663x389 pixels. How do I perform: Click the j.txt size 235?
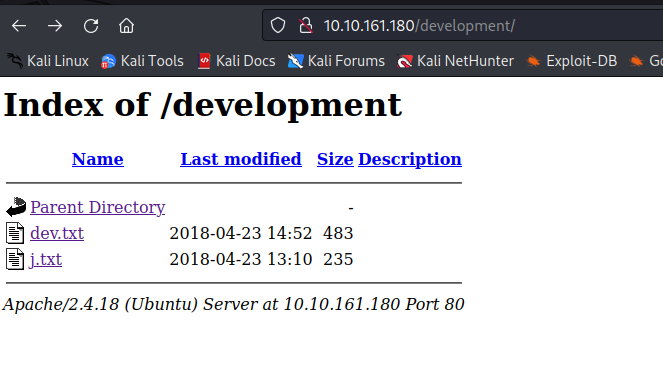pos(338,259)
